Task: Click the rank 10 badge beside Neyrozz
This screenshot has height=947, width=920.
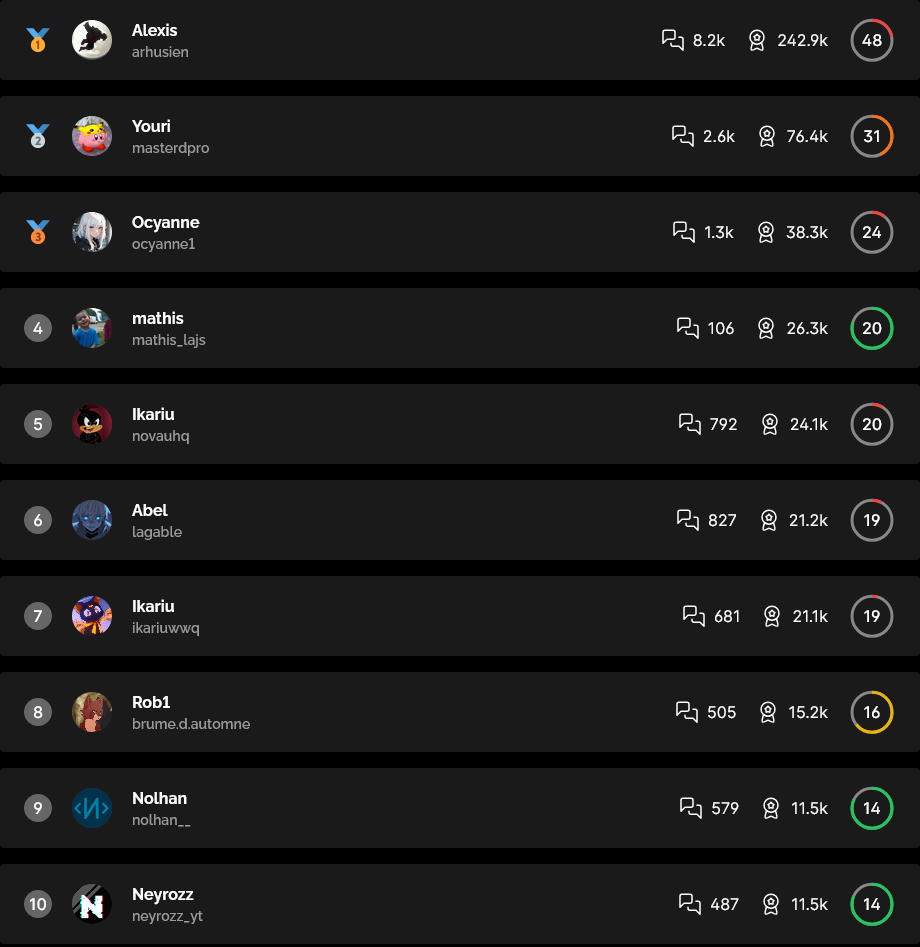Action: 37,904
